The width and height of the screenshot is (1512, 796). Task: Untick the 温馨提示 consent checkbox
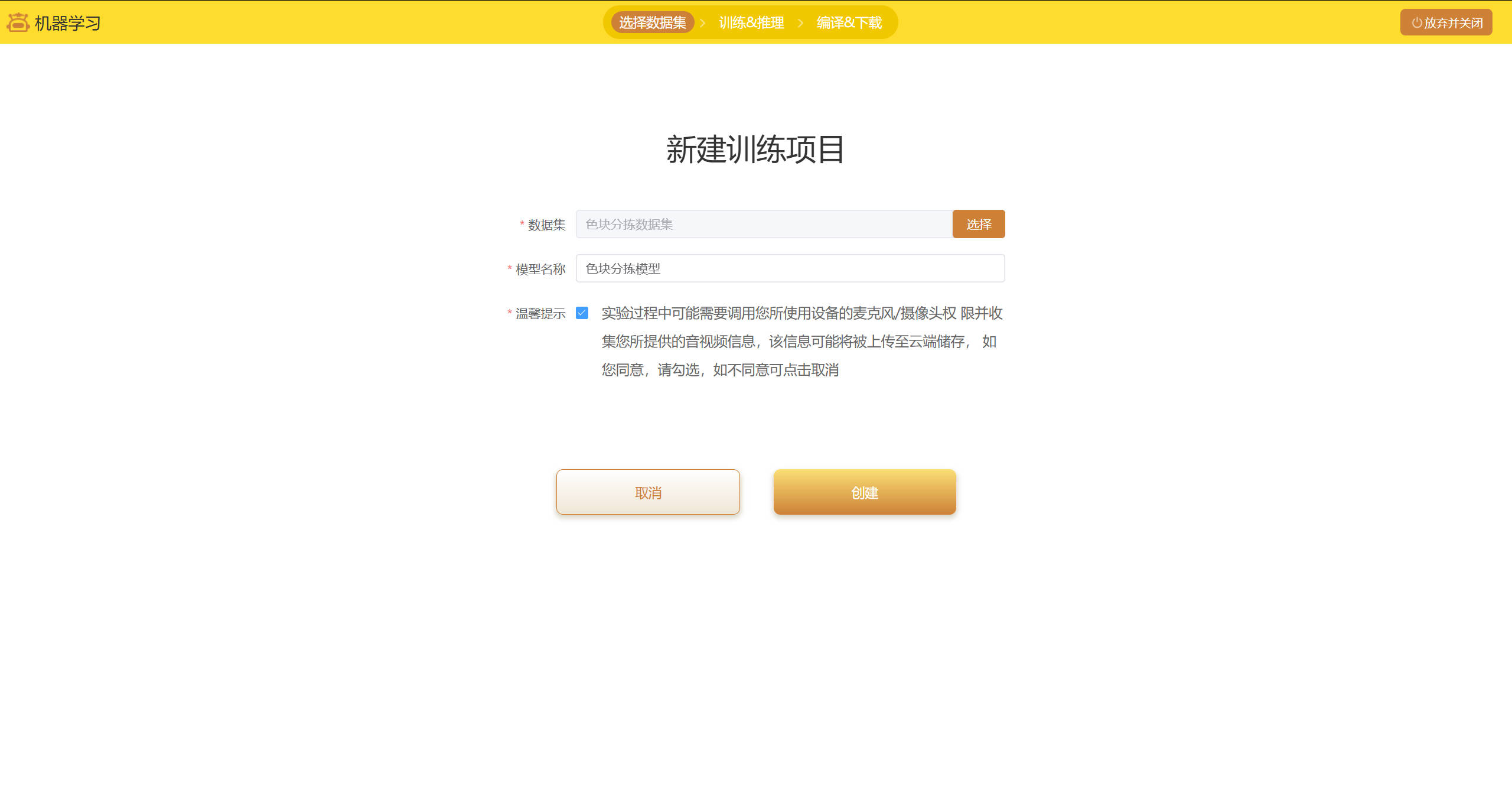coord(582,313)
